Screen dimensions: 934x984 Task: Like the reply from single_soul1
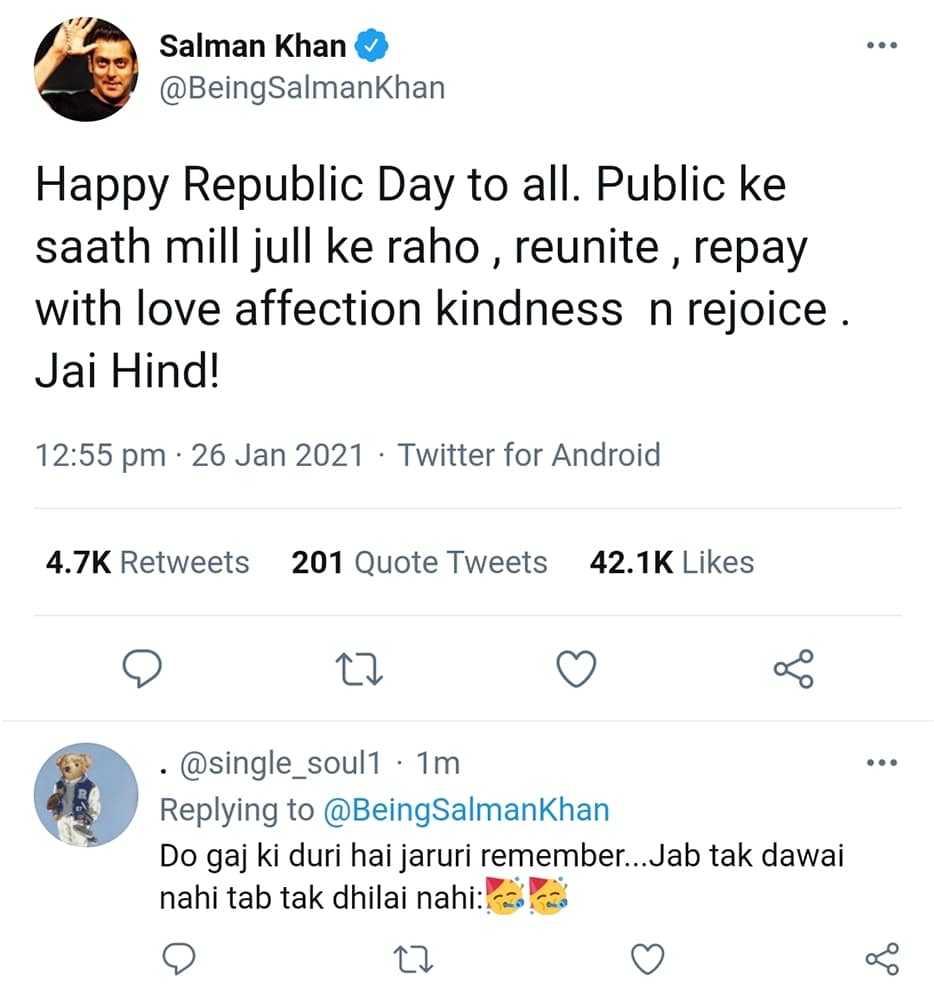click(648, 960)
